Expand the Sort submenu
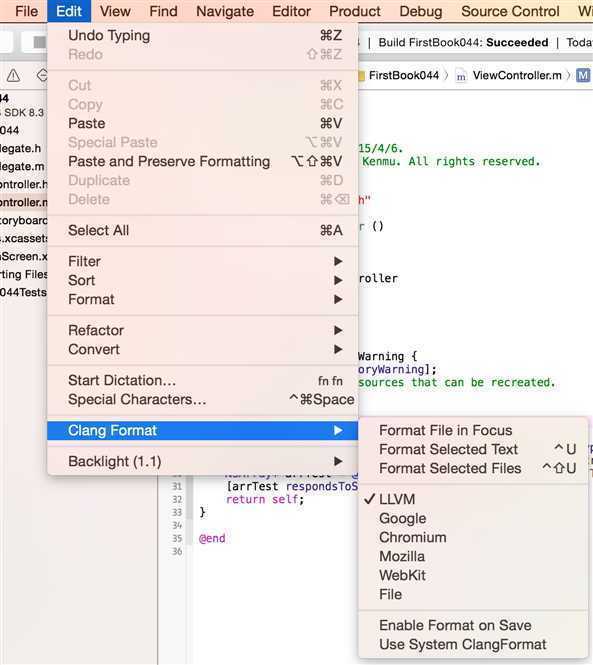The width and height of the screenshot is (593, 665). coord(203,280)
